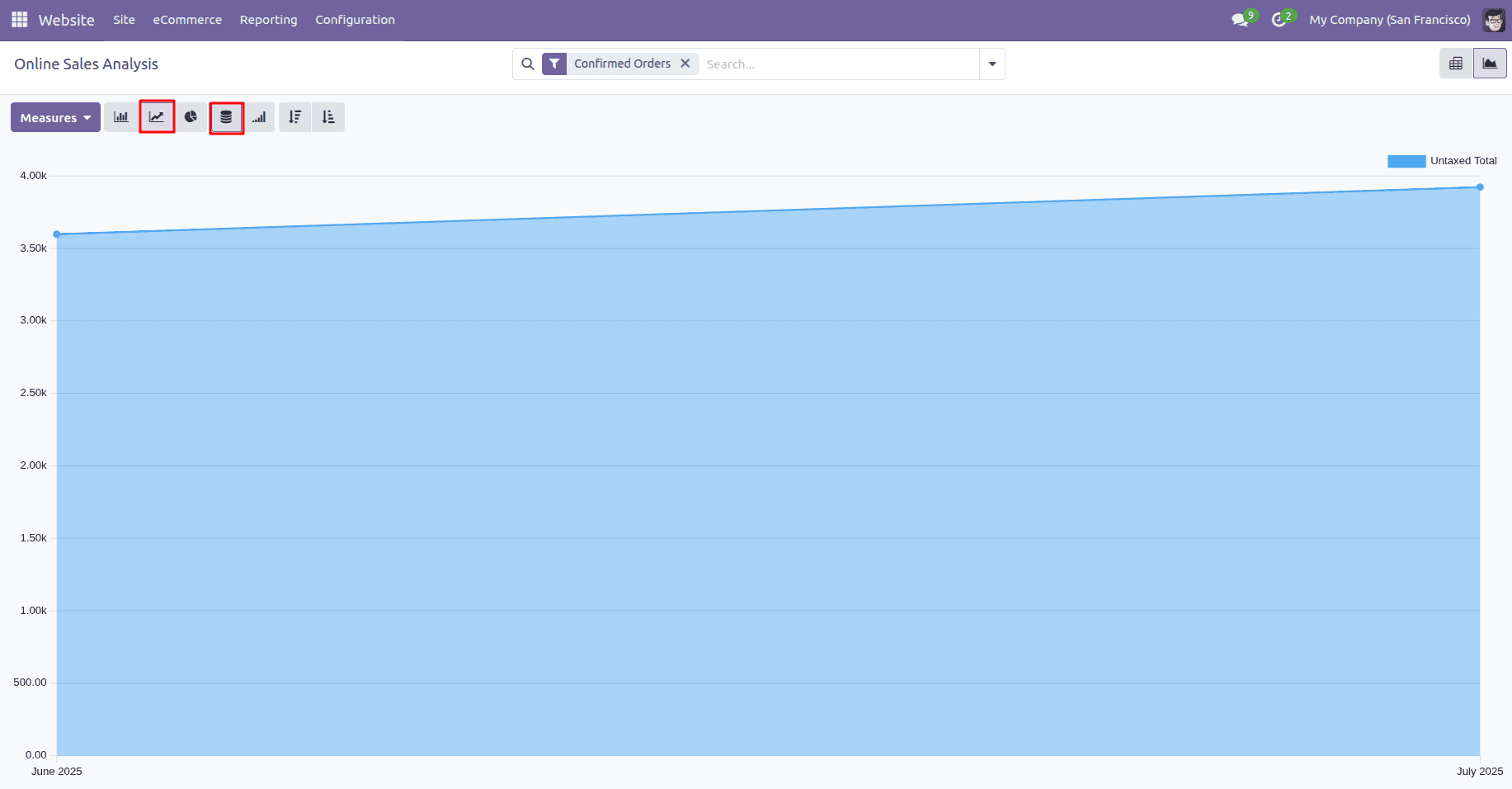The height and width of the screenshot is (789, 1512).
Task: Focus the Search input field
Action: click(838, 64)
